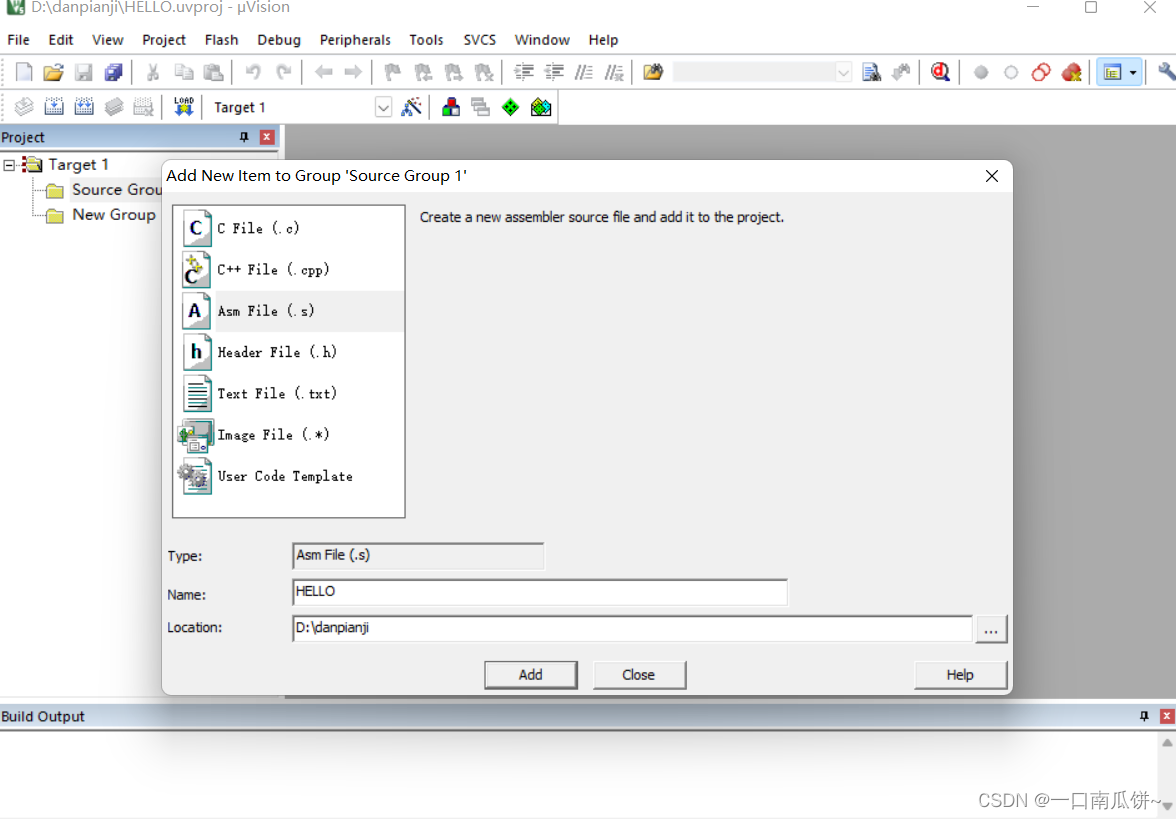Open the Peripherals menu
Screen dimensions: 1176x819
355,40
